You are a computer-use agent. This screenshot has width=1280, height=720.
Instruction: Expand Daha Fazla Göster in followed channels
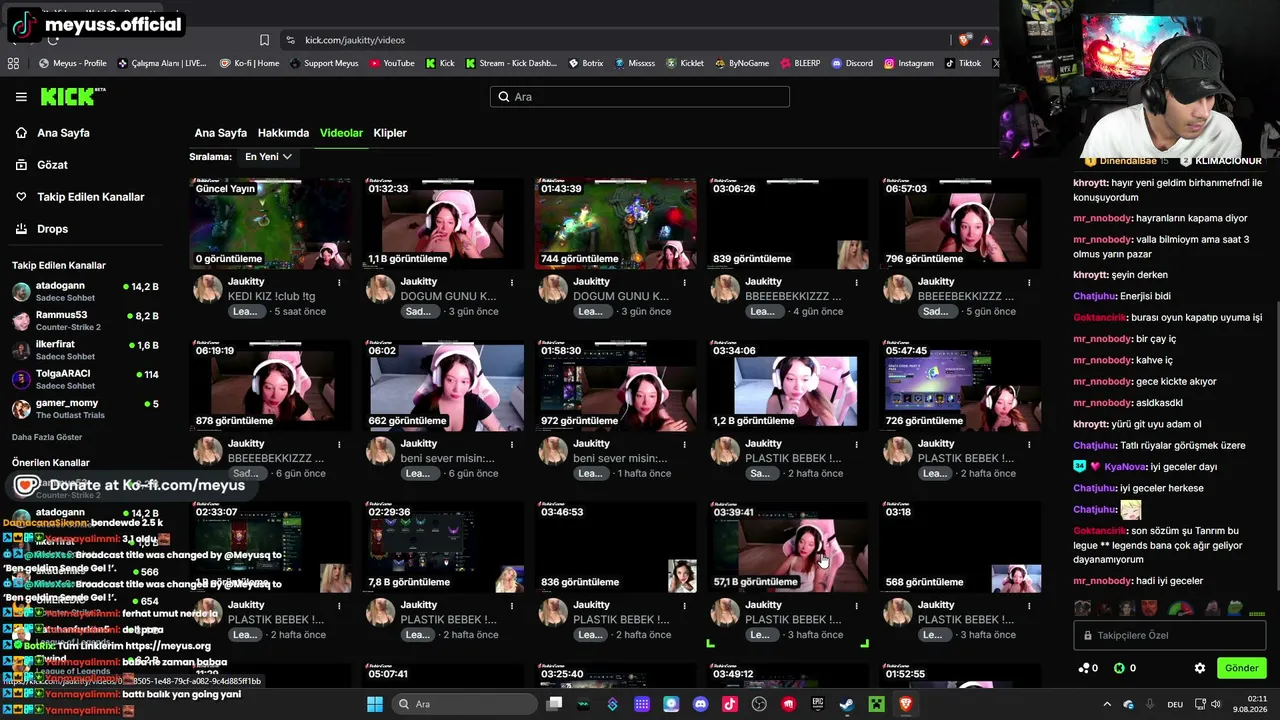tap(47, 437)
